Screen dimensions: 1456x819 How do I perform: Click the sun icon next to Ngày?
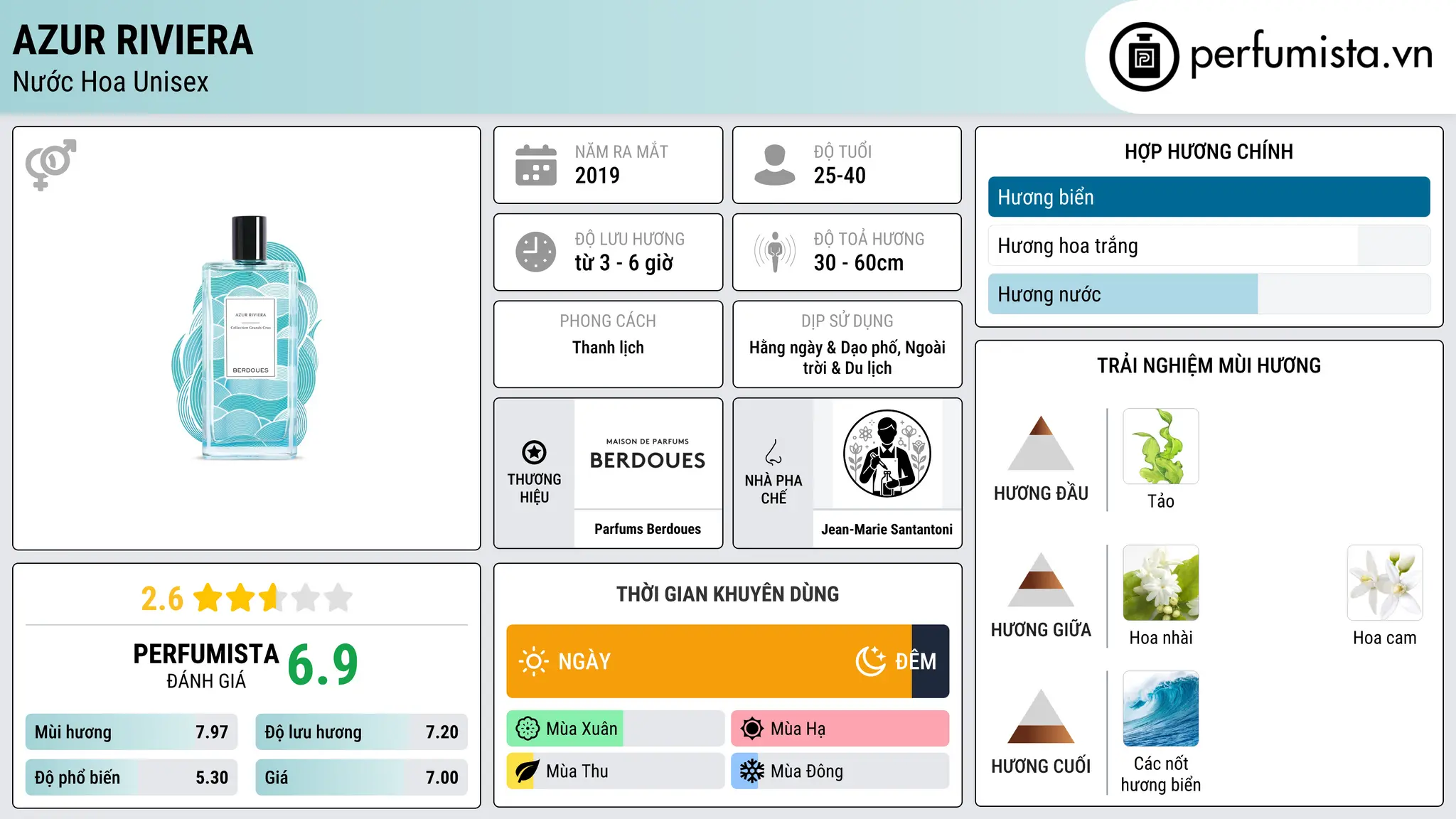click(x=533, y=661)
